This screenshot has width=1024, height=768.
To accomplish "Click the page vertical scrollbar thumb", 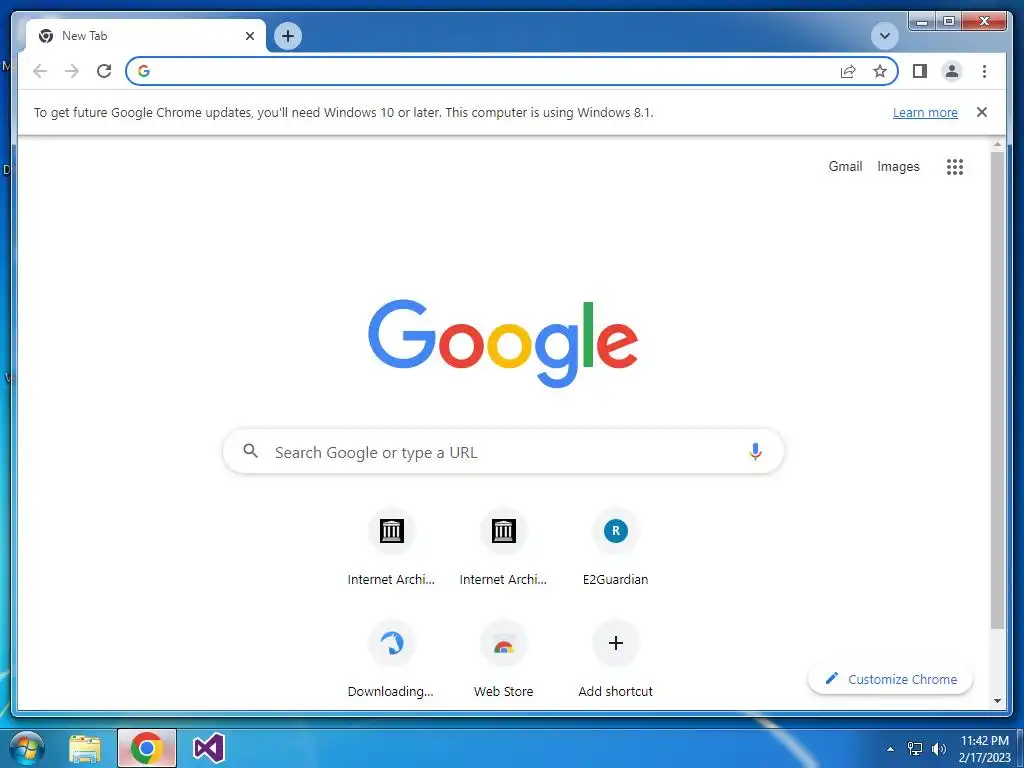I will tap(997, 390).
